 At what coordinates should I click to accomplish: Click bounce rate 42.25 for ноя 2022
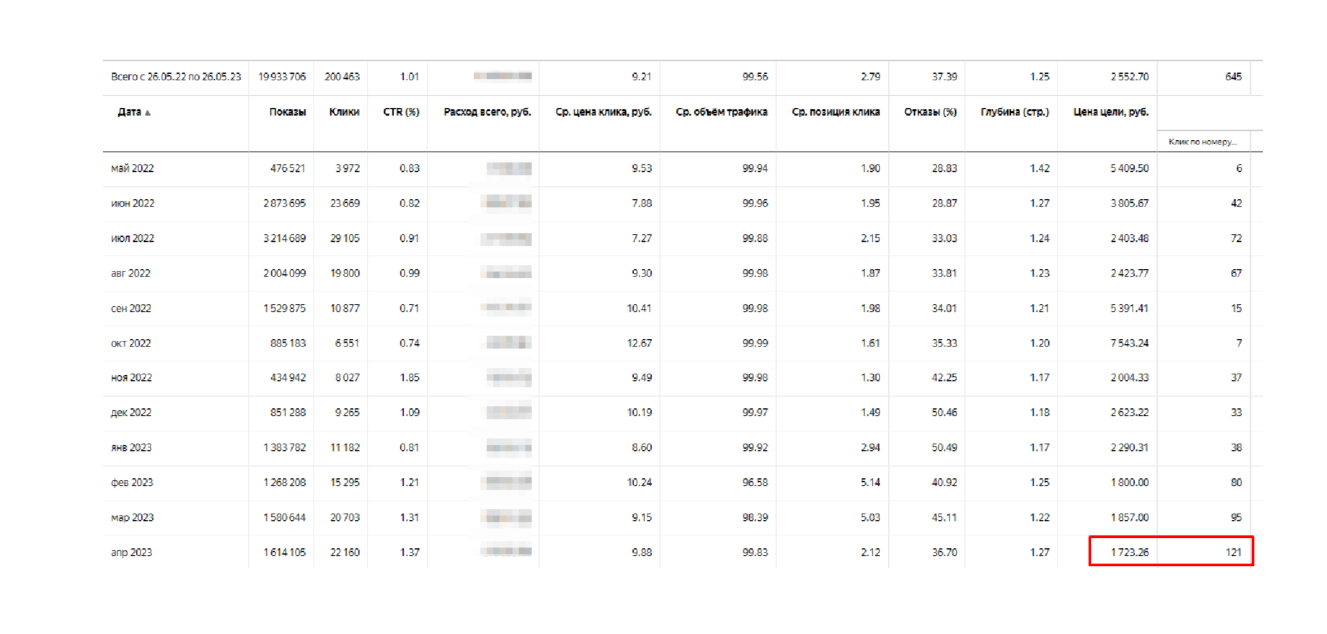[x=945, y=378]
